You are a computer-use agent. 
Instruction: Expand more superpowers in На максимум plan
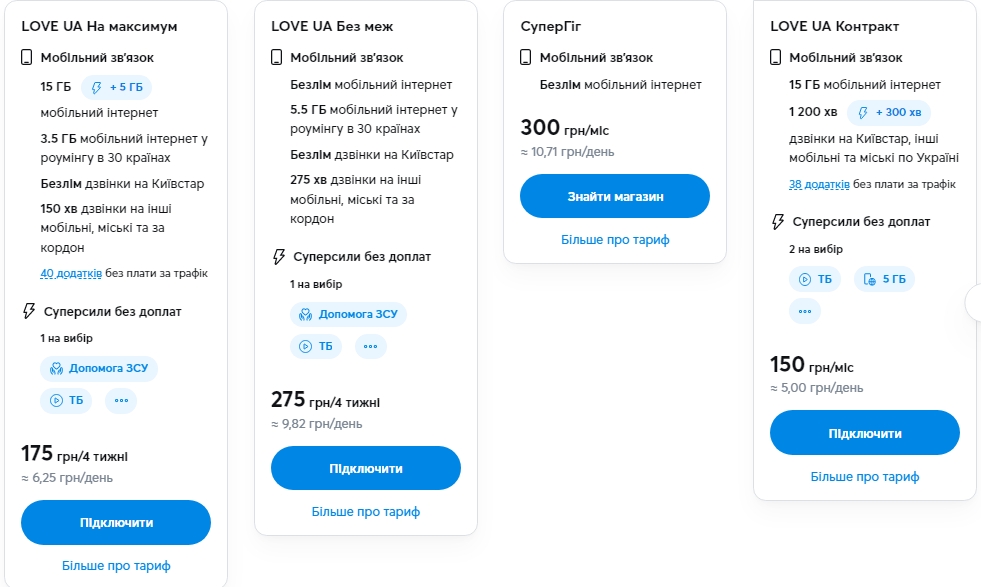tap(121, 400)
